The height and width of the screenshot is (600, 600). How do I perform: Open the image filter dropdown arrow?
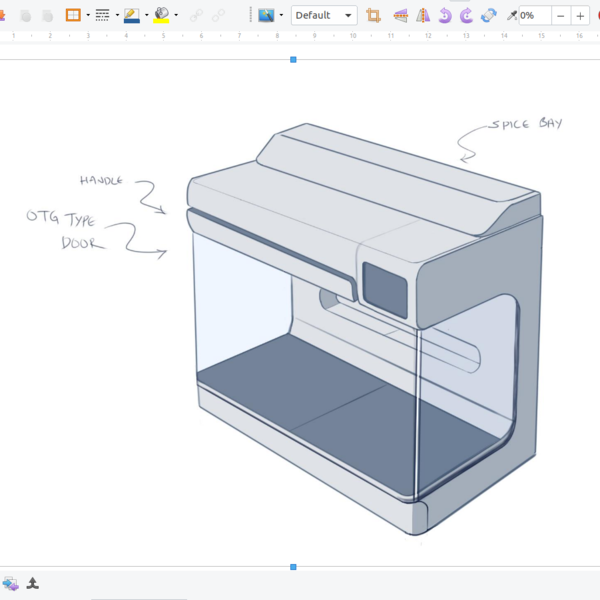coord(281,15)
